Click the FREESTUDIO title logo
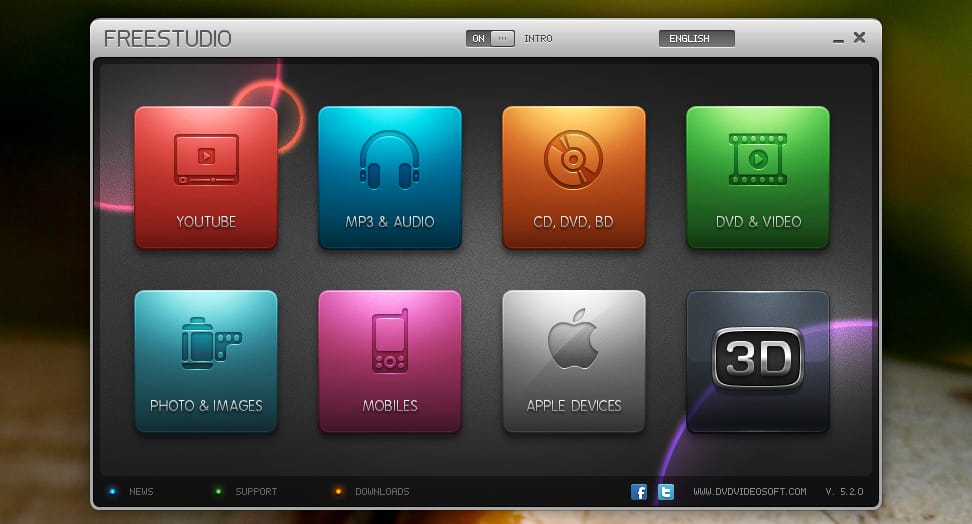This screenshot has width=972, height=524. [x=167, y=38]
